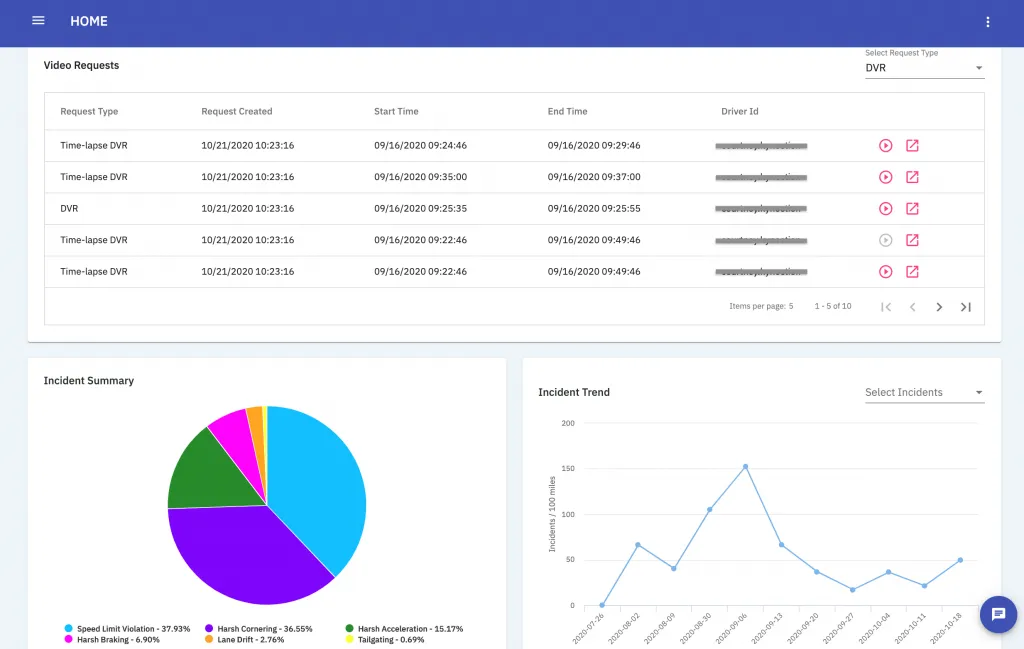Go to previous page of video requests
The image size is (1024, 649).
912,307
